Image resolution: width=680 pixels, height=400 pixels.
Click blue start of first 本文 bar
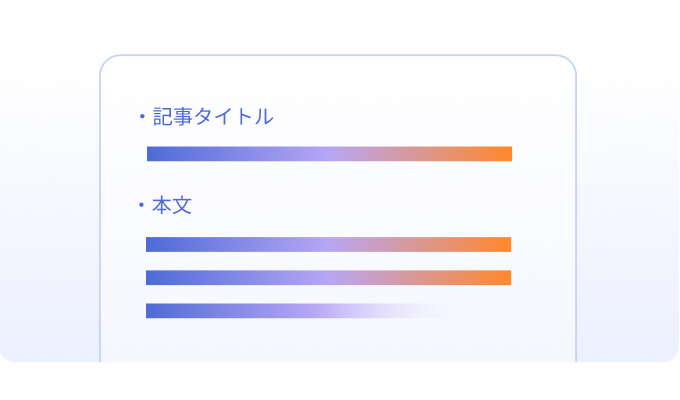coord(156,244)
